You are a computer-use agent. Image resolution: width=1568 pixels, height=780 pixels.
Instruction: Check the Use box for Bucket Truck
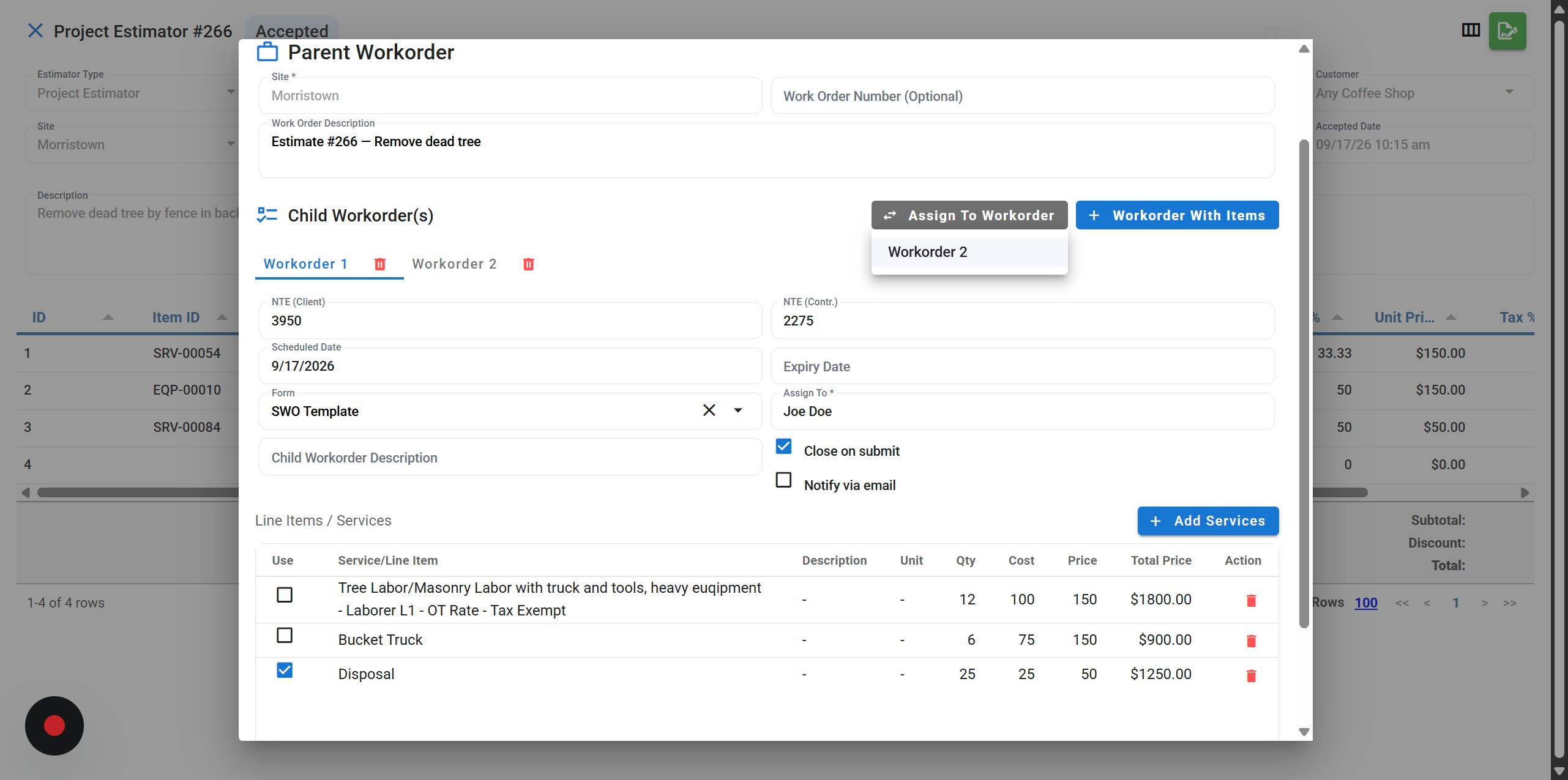pos(285,636)
